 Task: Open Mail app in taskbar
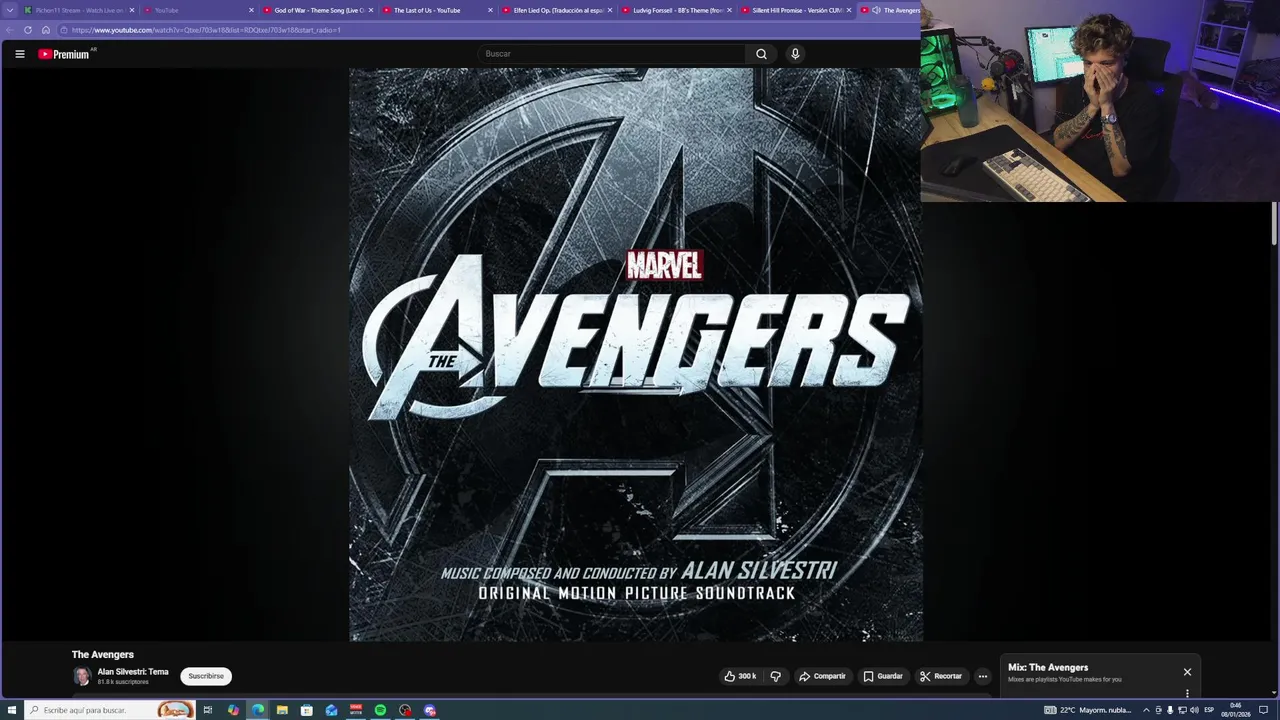pyautogui.click(x=331, y=710)
